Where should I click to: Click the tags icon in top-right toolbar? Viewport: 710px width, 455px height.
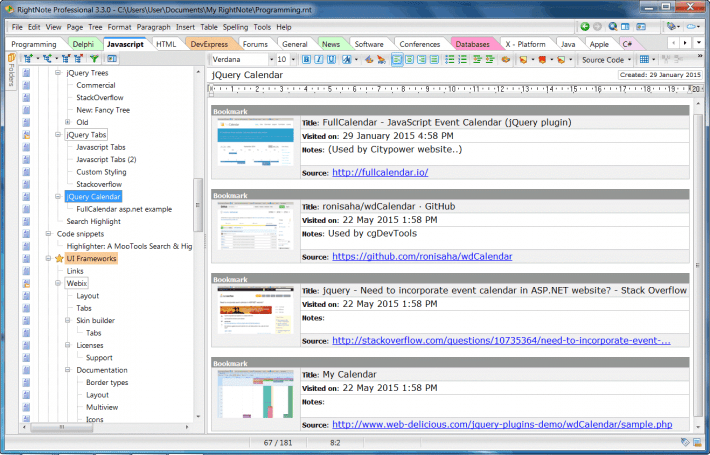tap(671, 27)
